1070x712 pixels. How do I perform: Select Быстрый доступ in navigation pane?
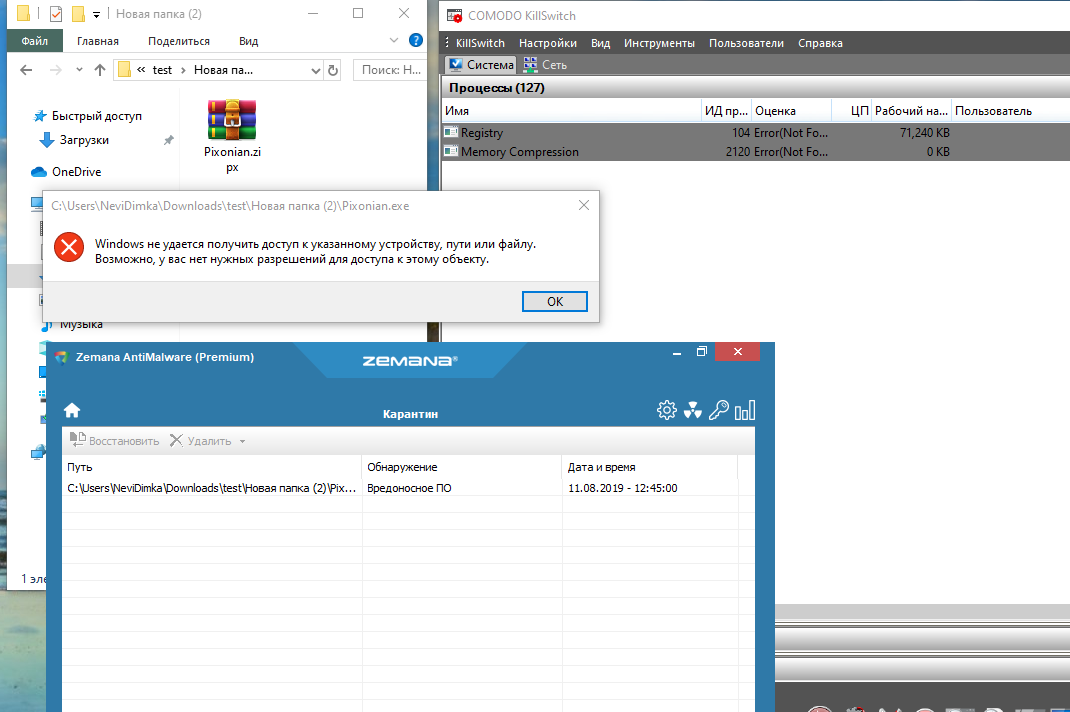[96, 116]
